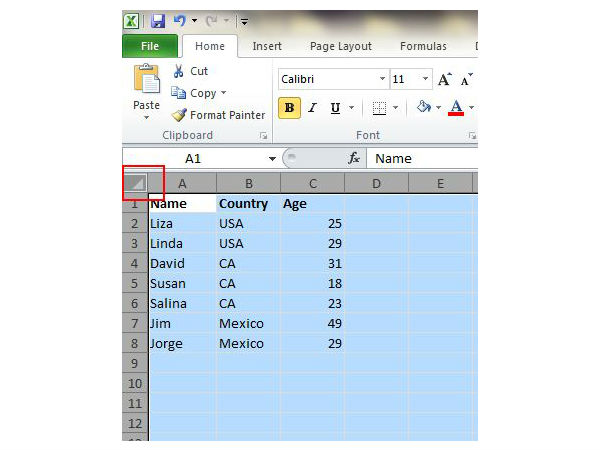The image size is (600, 450).
Task: Toggle Italic formatting
Action: tap(312, 108)
